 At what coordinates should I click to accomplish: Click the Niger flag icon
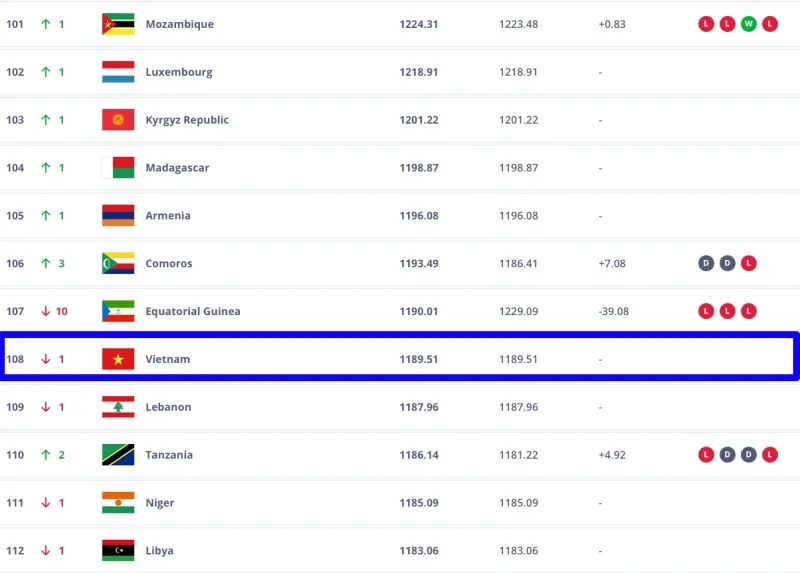(x=118, y=503)
